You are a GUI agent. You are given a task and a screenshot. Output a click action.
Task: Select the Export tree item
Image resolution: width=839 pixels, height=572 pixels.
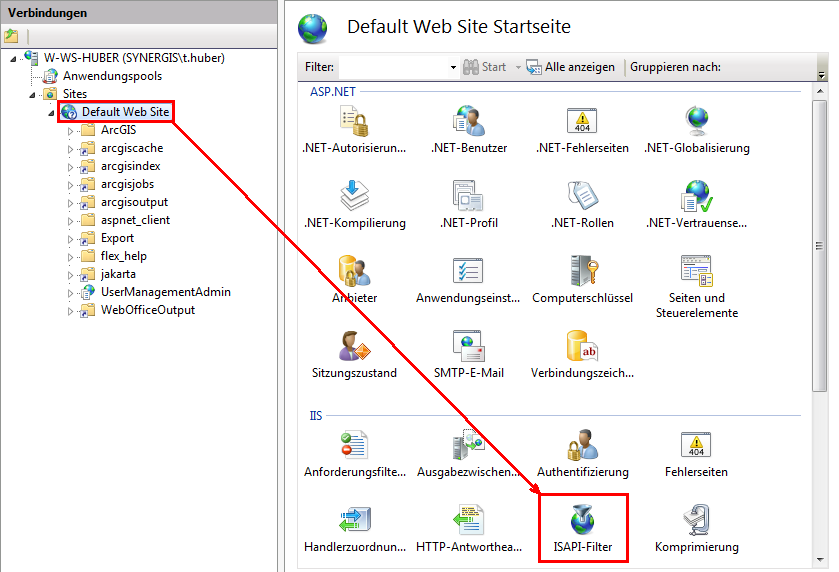[x=117, y=238]
